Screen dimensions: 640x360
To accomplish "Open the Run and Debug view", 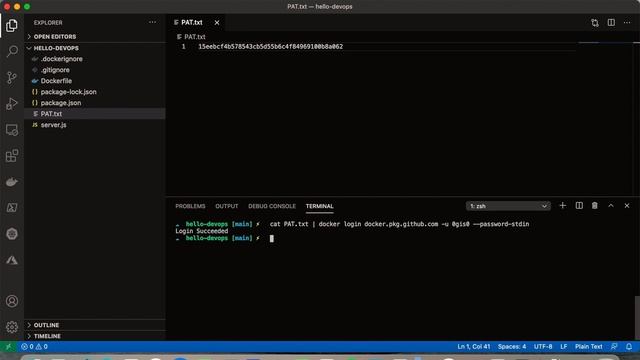I will click(12, 104).
